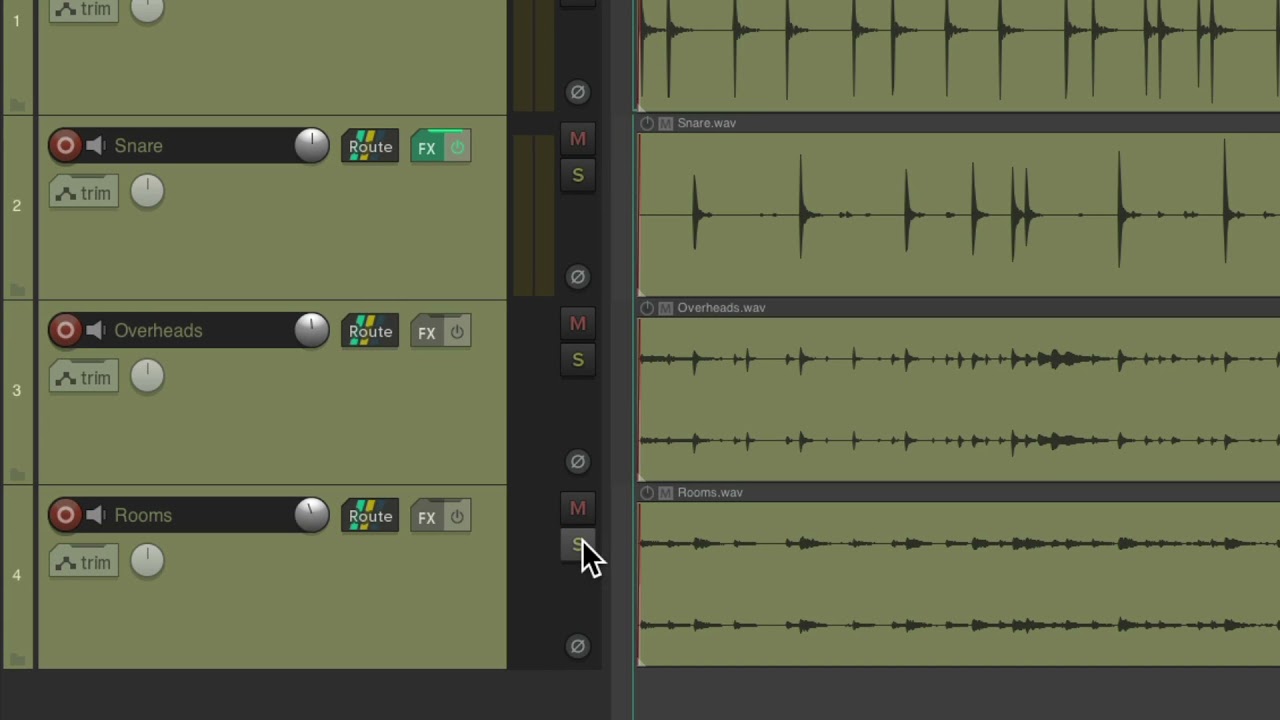The height and width of the screenshot is (720, 1280).
Task: Mute the Snare.wav item via M icon
Action: point(665,124)
